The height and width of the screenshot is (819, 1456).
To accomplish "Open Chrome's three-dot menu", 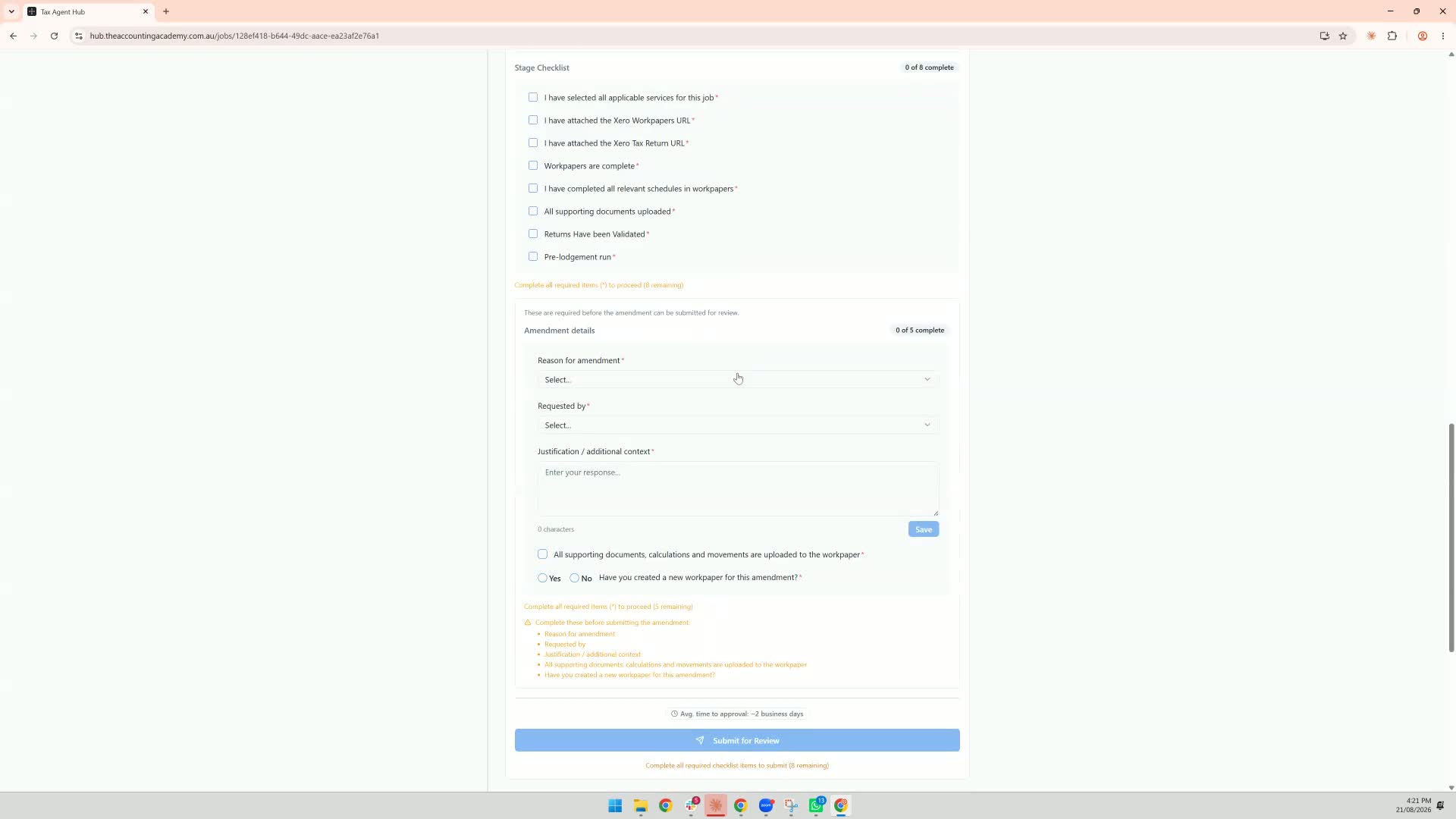I will click(x=1443, y=36).
